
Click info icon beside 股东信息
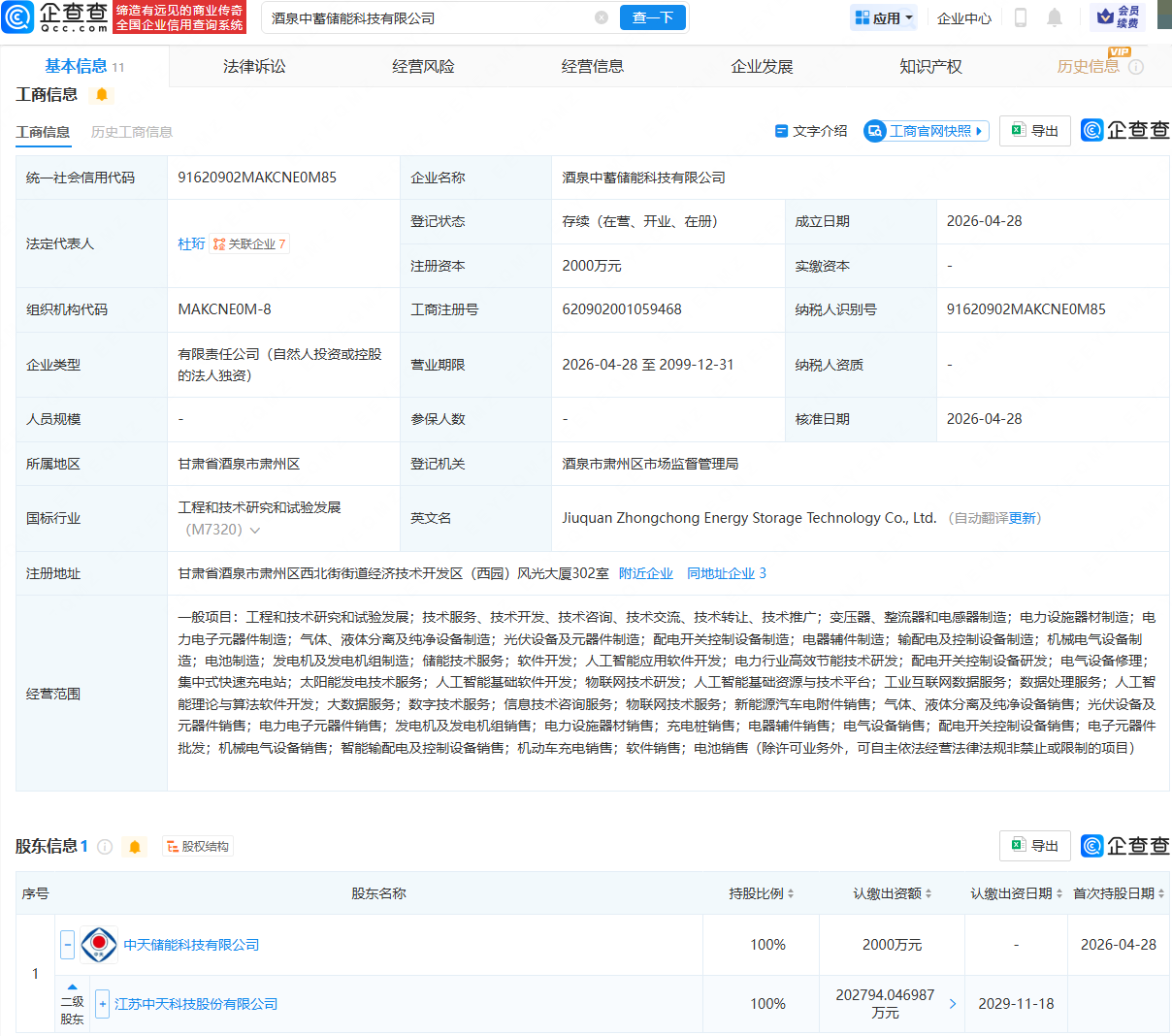tap(105, 847)
